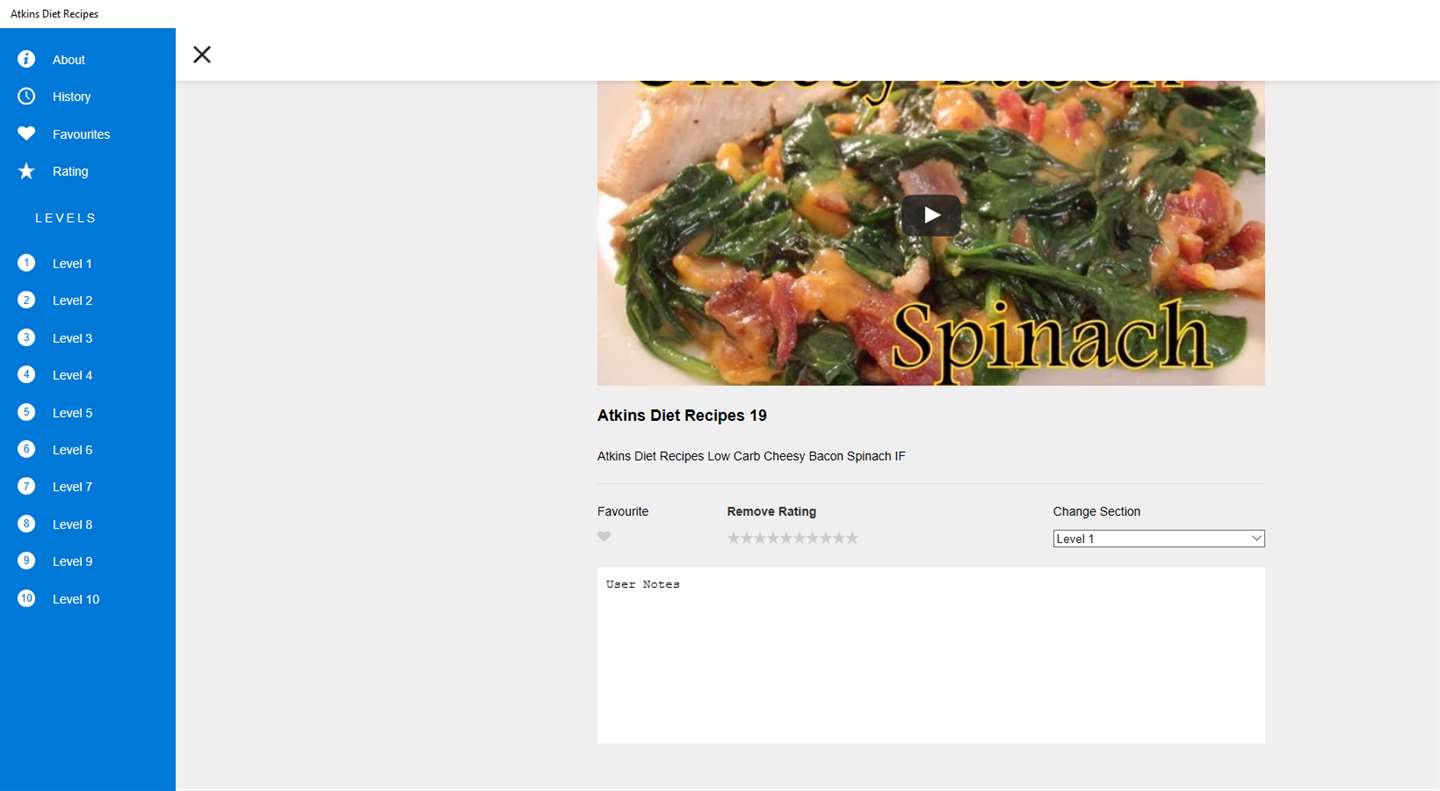Set rating to five stars
The image size is (1440, 791).
786,538
